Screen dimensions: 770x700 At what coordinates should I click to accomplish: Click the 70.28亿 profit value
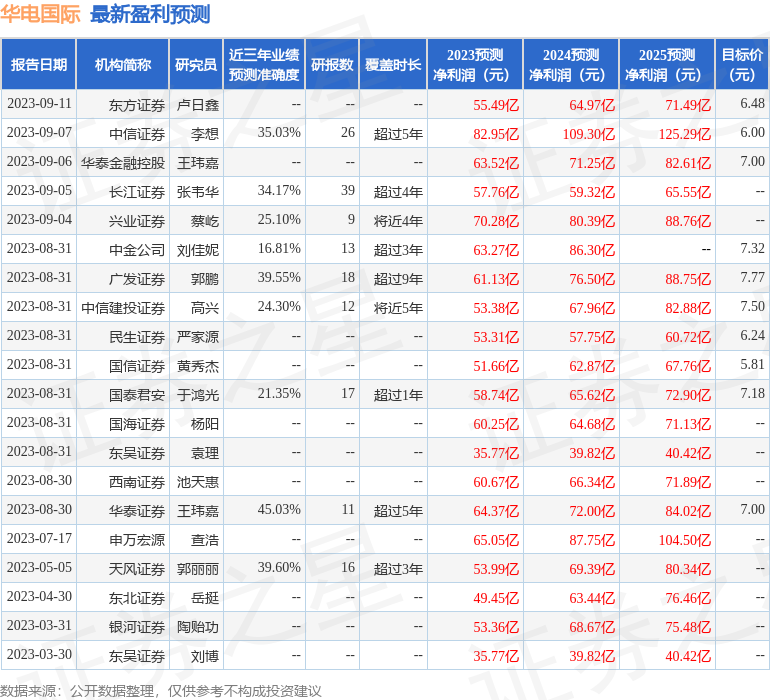coord(495,221)
